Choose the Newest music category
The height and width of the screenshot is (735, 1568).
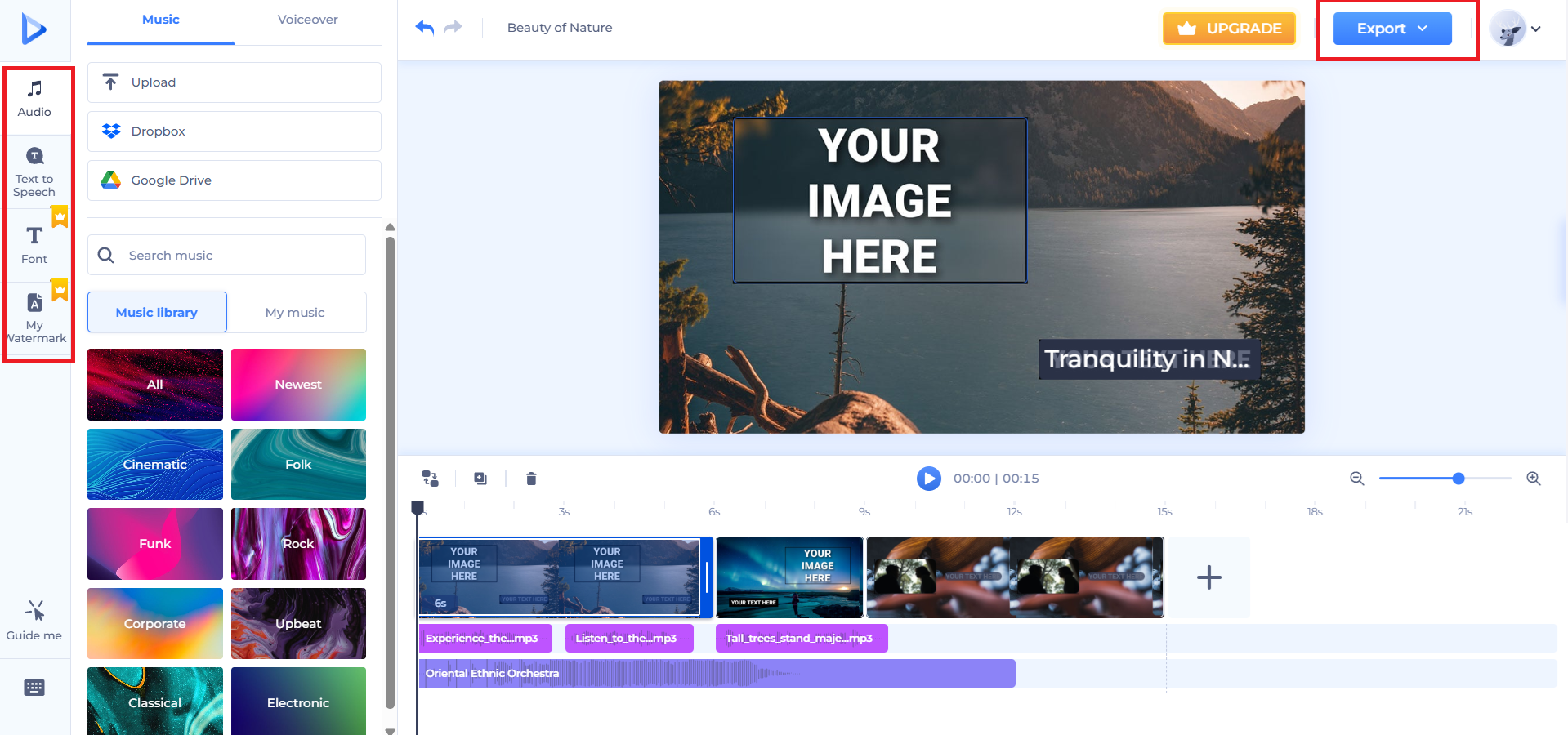(298, 385)
